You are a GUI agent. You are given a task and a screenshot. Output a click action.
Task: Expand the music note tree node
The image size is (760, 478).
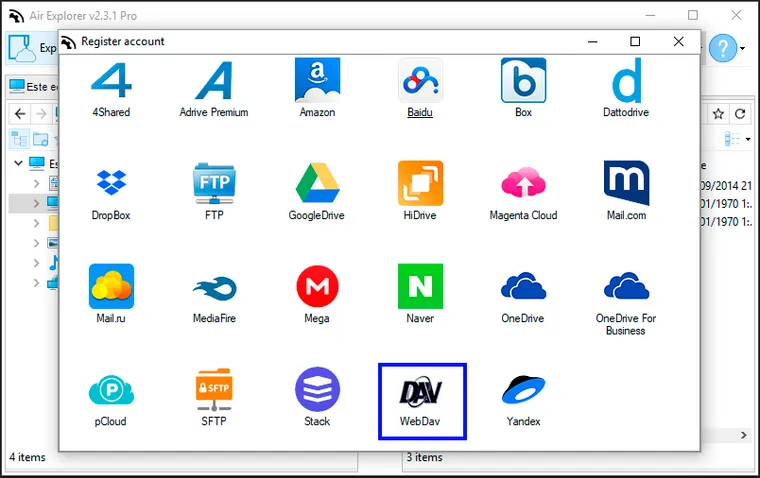pos(36,263)
